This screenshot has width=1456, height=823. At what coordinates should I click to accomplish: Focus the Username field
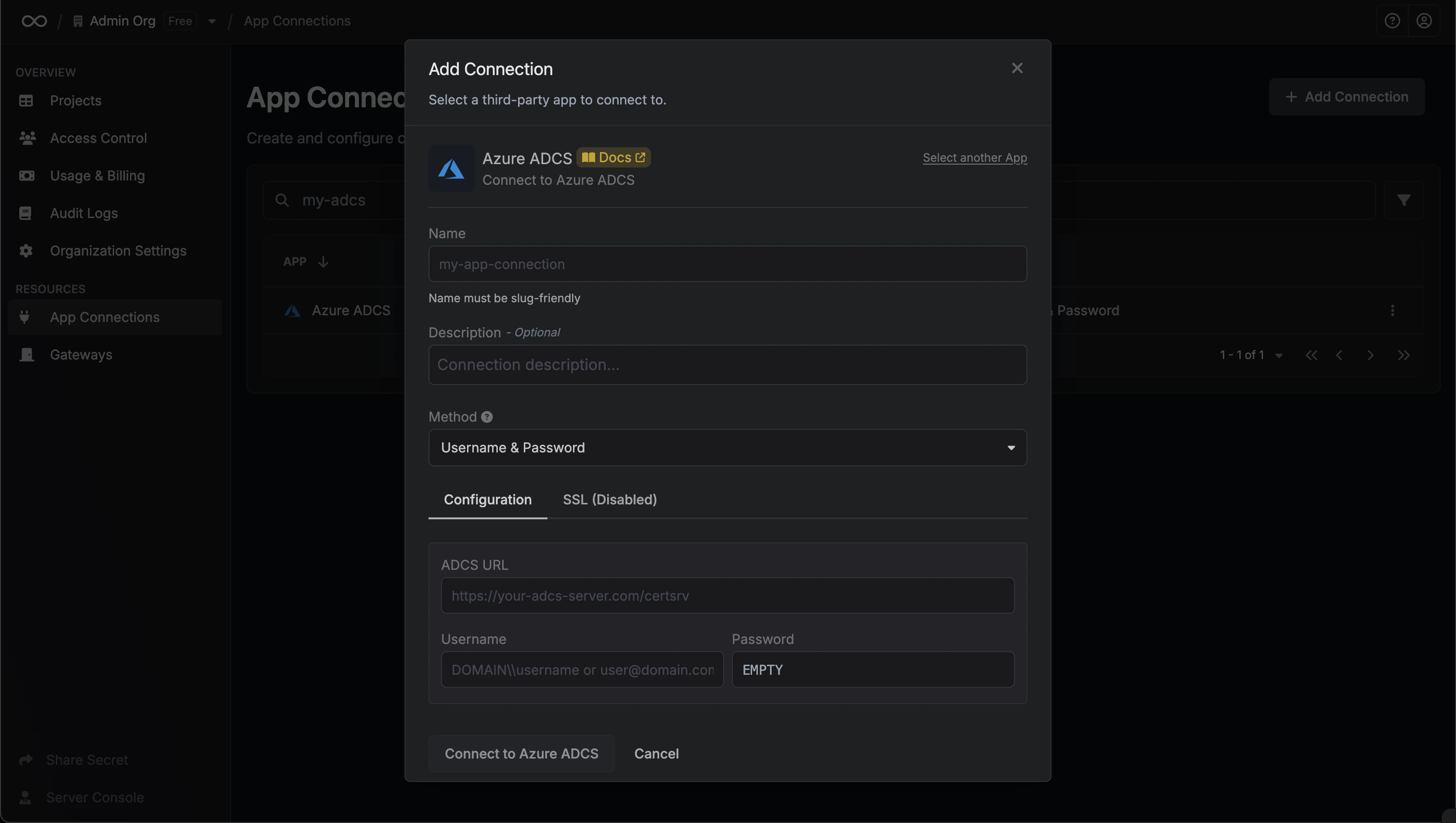(x=582, y=670)
